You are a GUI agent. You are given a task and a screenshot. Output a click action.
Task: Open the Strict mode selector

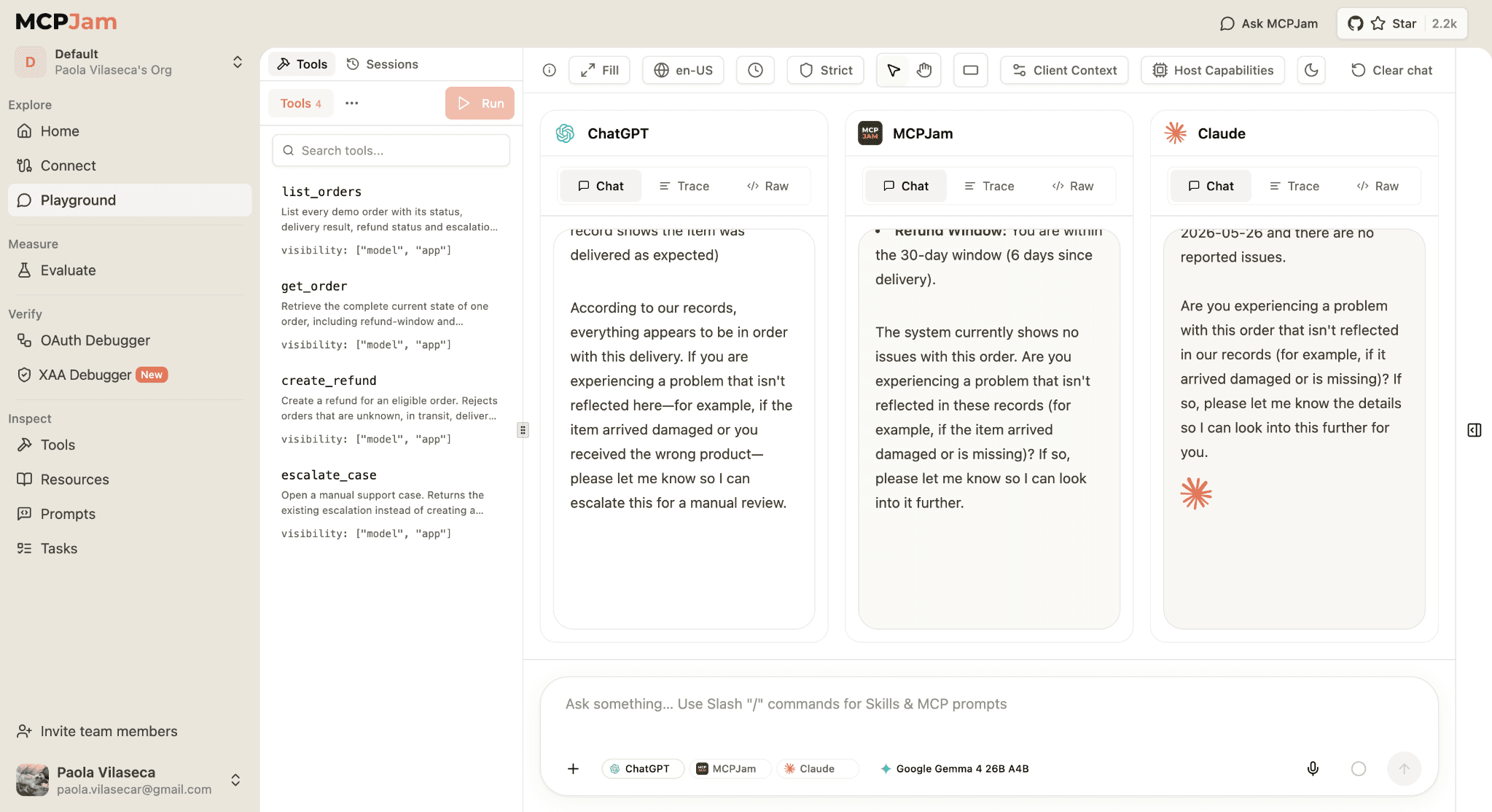coord(826,70)
